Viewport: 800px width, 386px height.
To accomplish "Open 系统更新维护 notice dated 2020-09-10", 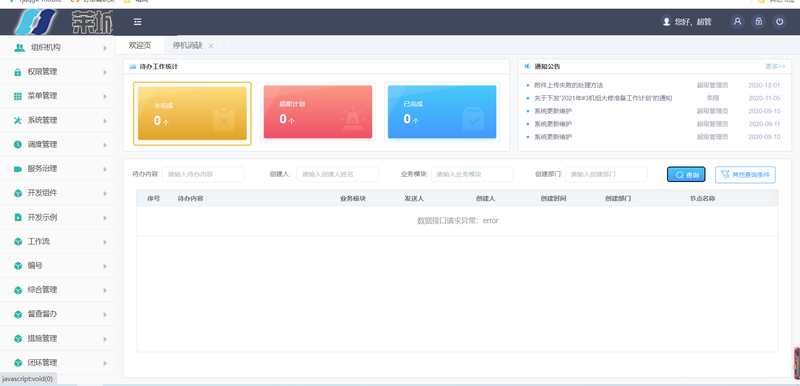I will pos(553,137).
